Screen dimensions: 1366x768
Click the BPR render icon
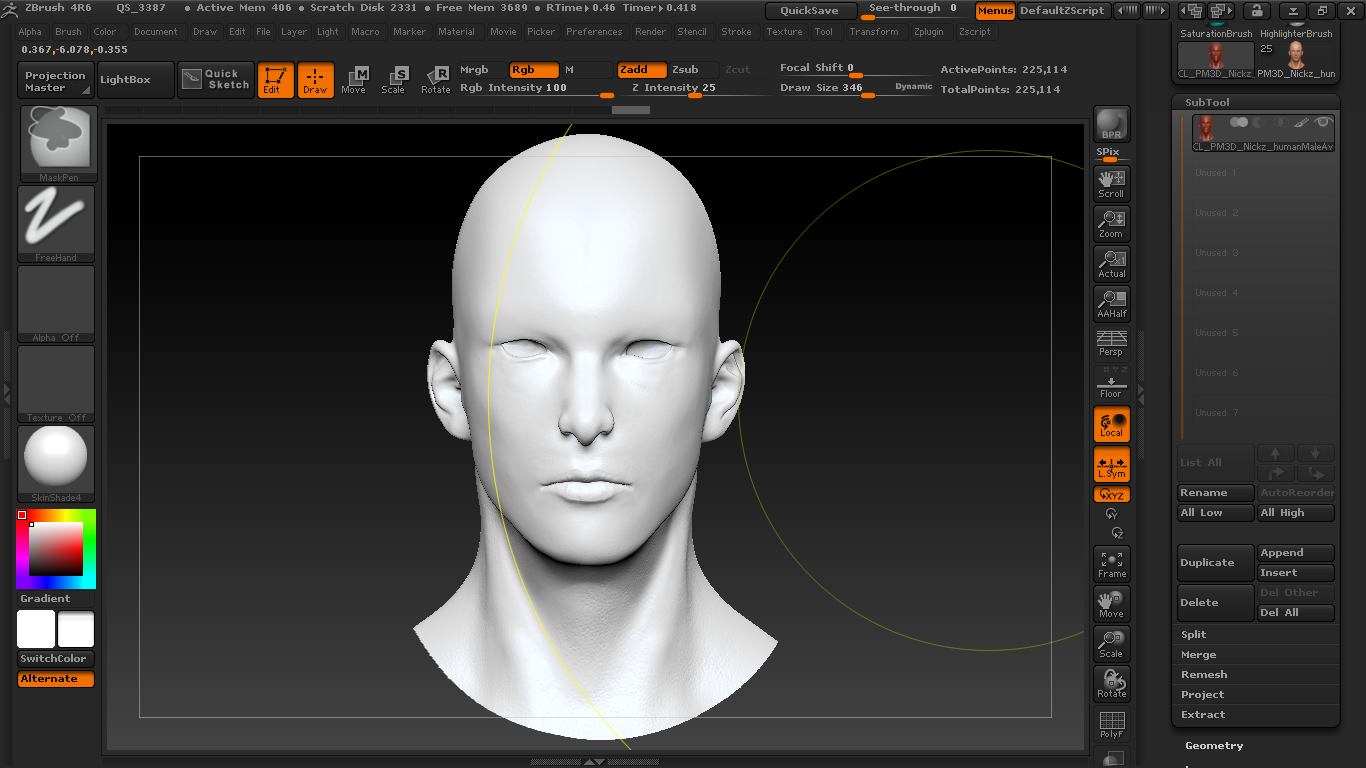(1111, 124)
